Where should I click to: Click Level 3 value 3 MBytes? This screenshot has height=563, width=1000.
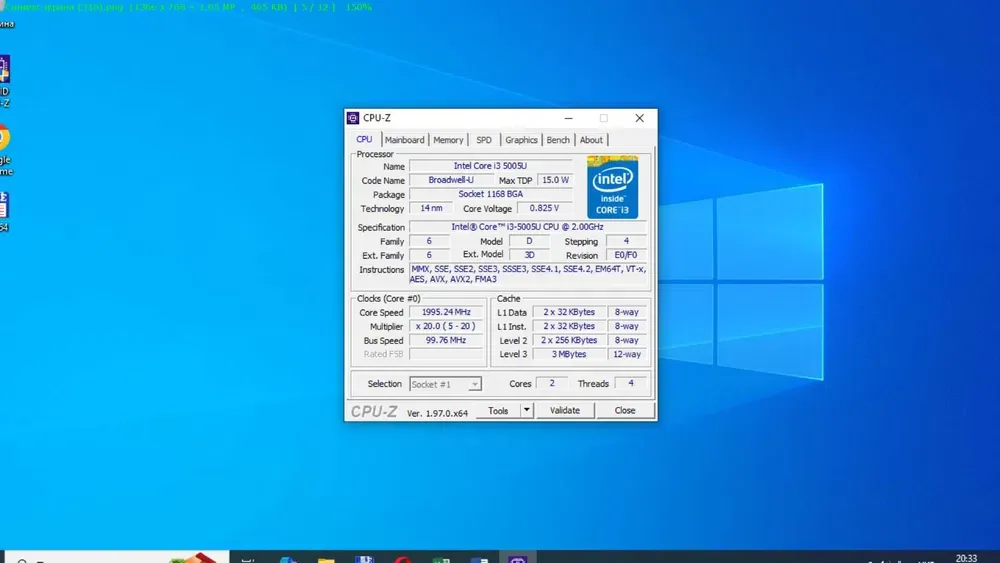click(569, 354)
